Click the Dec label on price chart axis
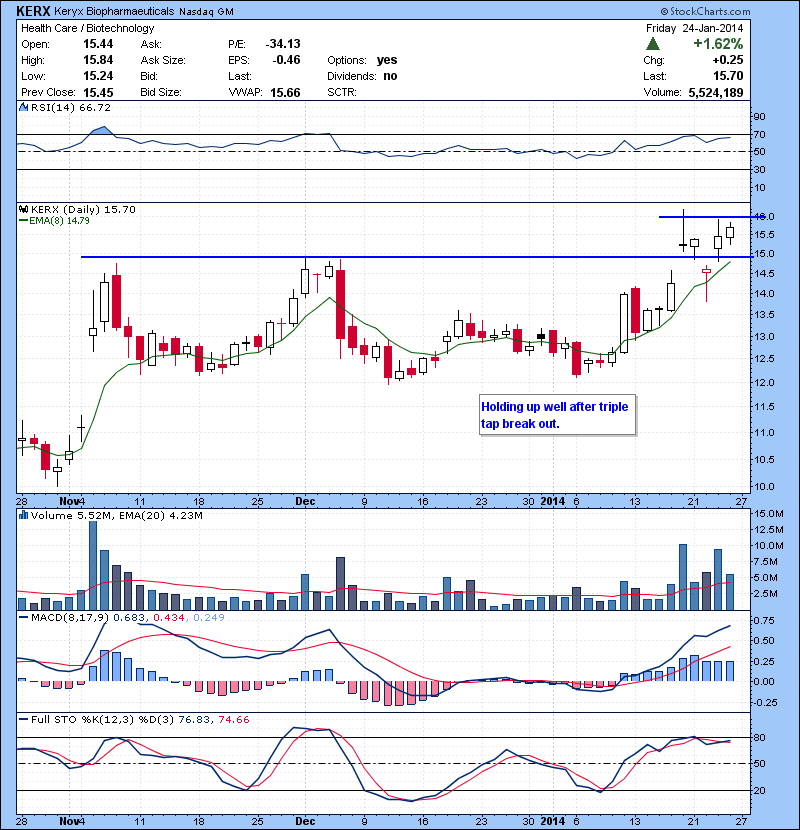The image size is (800, 830). tap(305, 501)
